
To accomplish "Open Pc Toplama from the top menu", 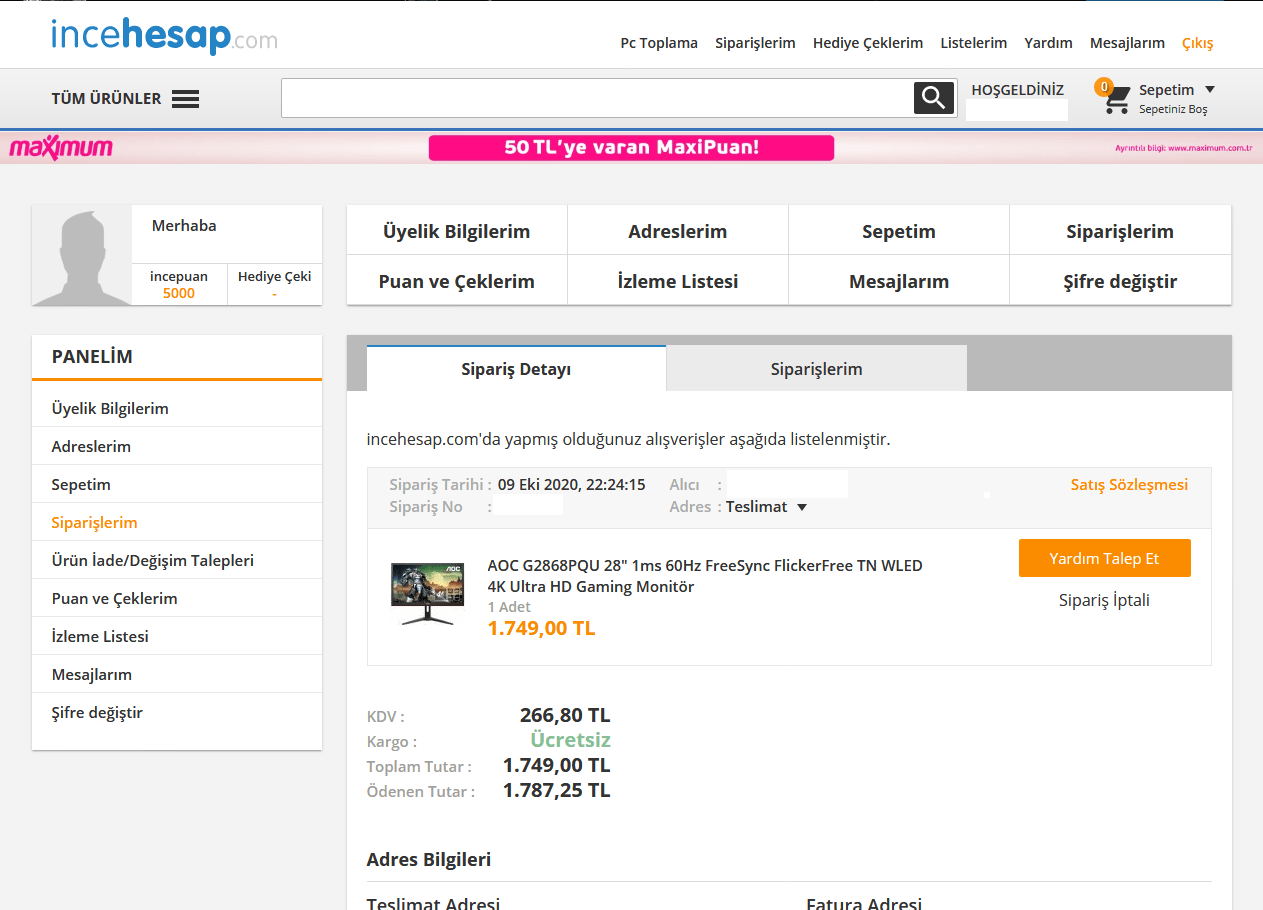I will point(659,43).
